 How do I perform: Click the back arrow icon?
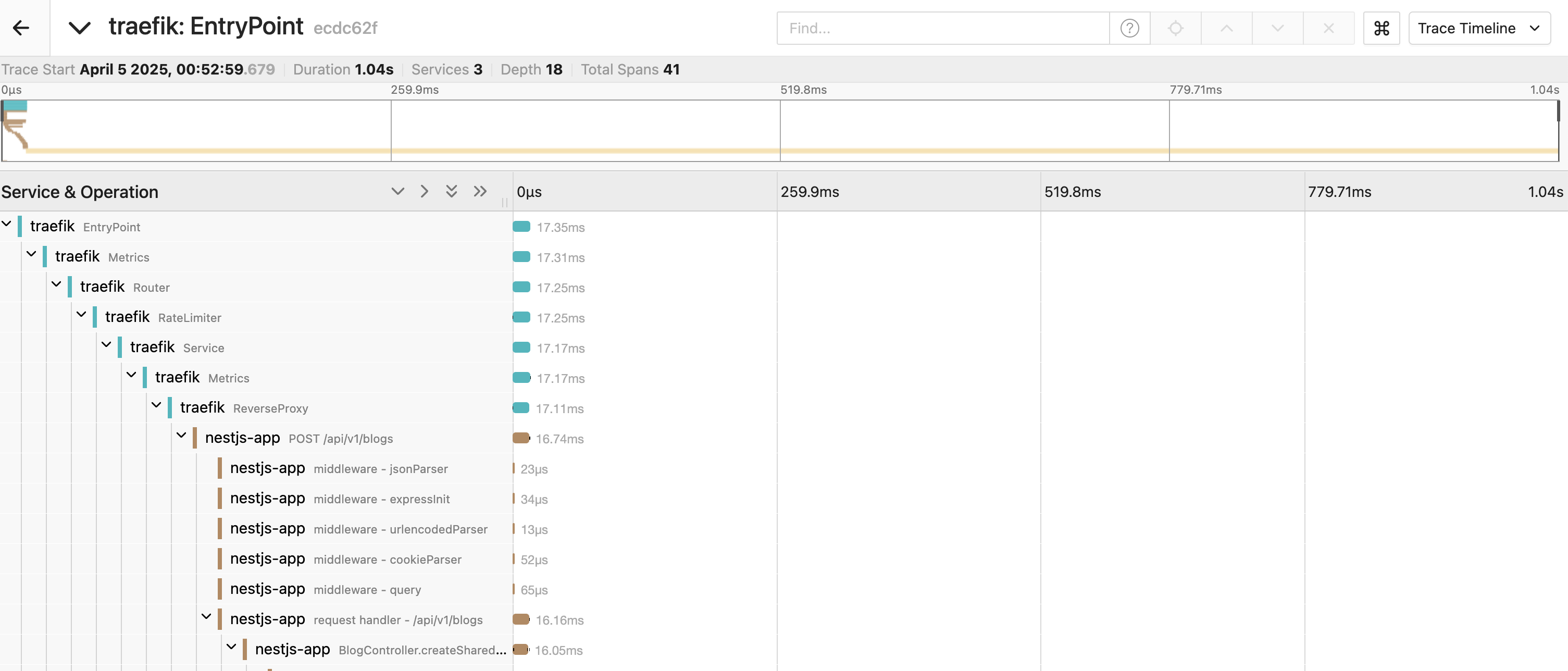[x=21, y=28]
